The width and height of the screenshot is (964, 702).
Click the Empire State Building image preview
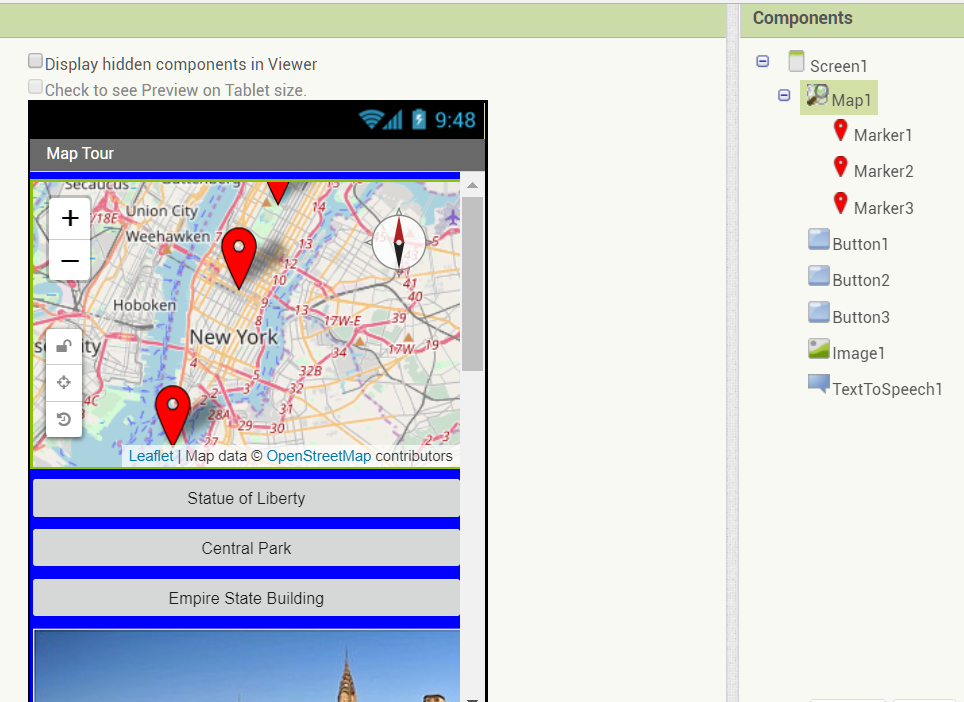pyautogui.click(x=247, y=666)
